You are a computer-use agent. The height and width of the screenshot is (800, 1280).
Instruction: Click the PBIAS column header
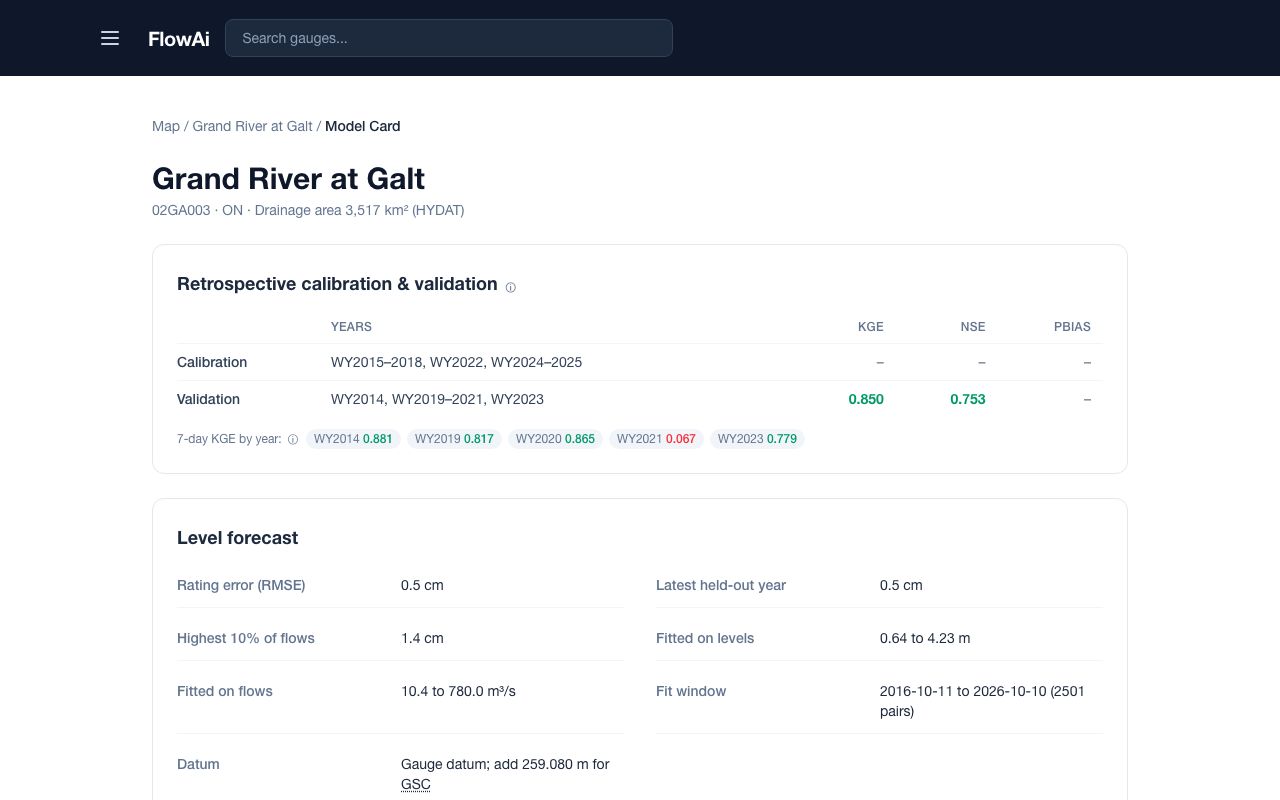click(x=1072, y=327)
